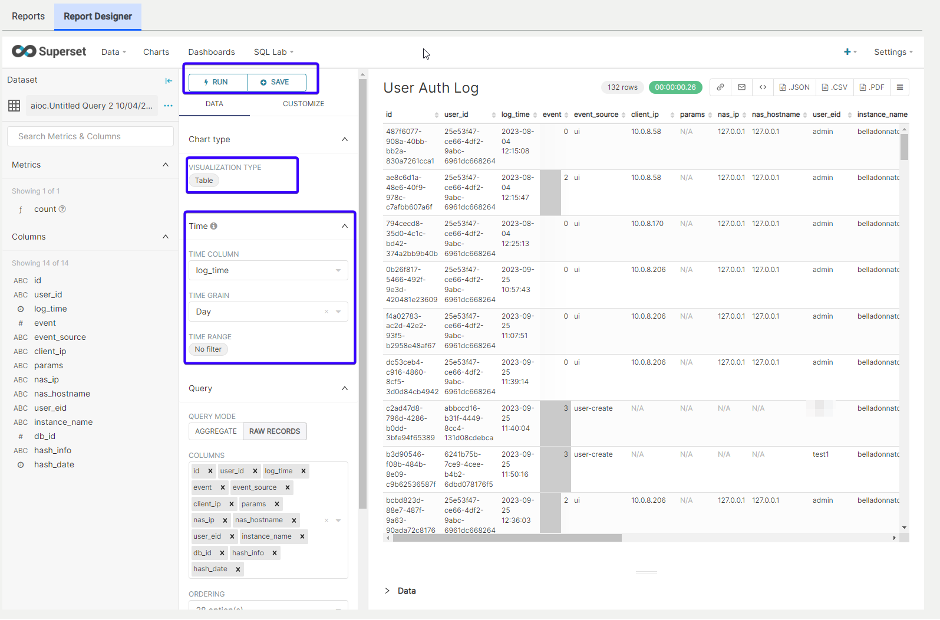Open the CUSTOMIZE tab
The height and width of the screenshot is (620, 940).
tap(302, 103)
